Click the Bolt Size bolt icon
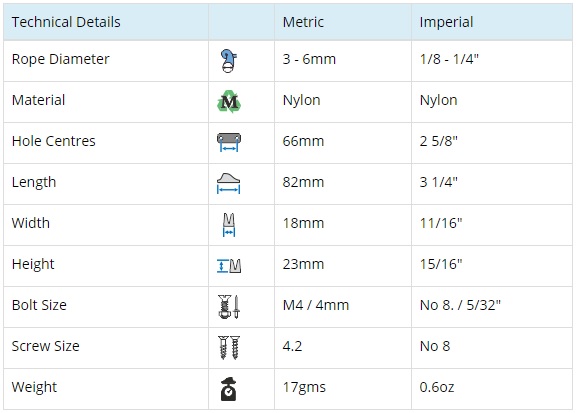This screenshot has height=413, width=578. click(229, 307)
